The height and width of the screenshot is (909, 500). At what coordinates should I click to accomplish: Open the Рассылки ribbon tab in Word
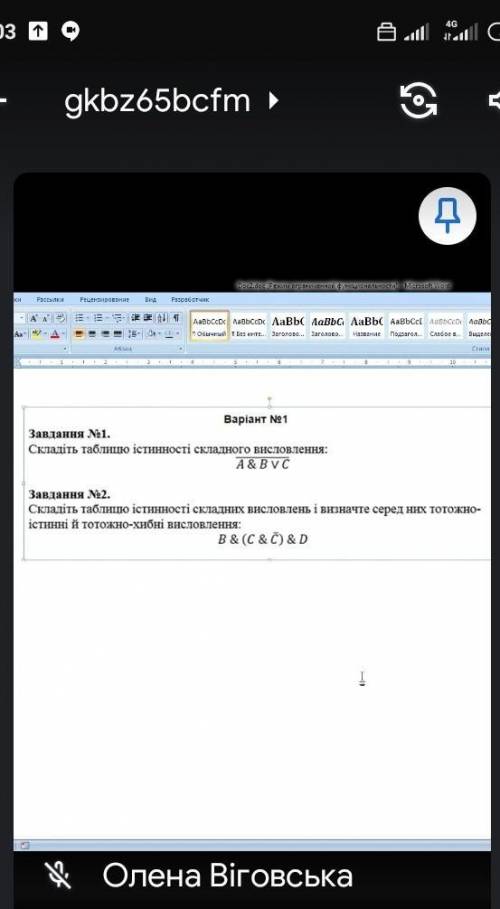coord(50,300)
